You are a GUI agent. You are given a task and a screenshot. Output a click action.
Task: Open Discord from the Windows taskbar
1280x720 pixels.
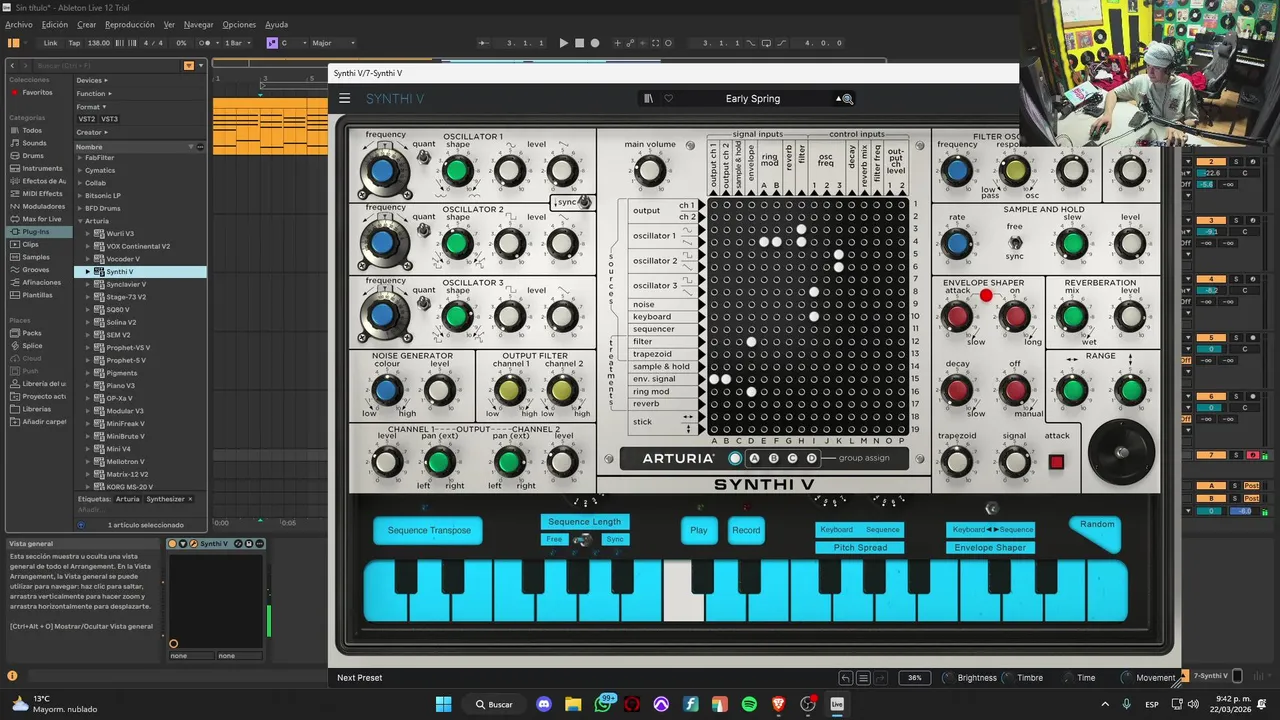[543, 704]
